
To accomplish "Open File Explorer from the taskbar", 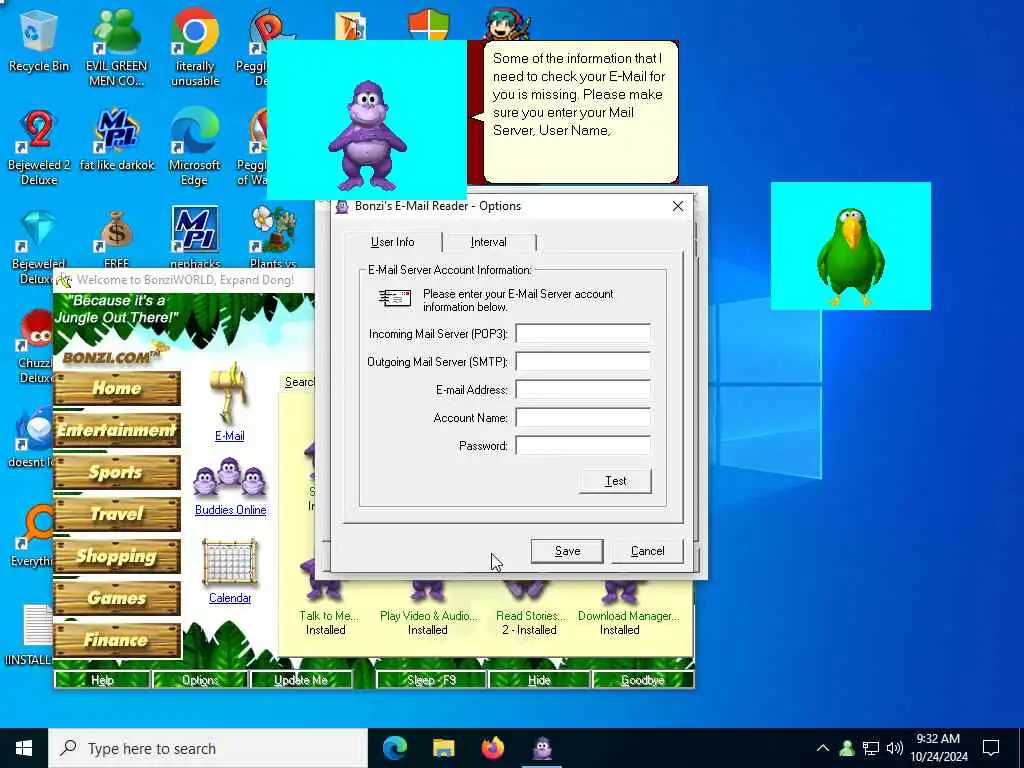I will point(444,748).
